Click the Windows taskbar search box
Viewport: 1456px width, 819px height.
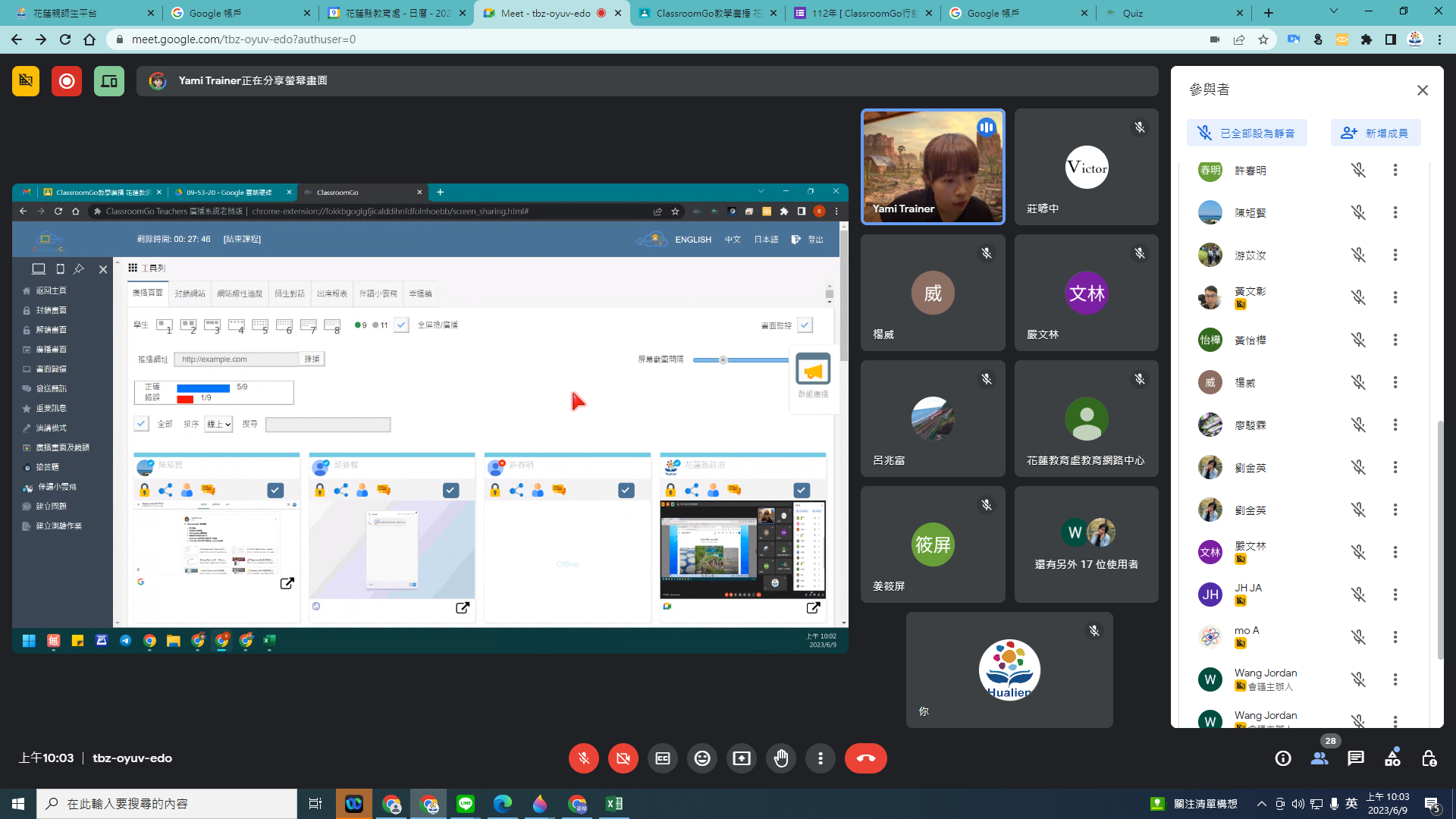coord(167,804)
